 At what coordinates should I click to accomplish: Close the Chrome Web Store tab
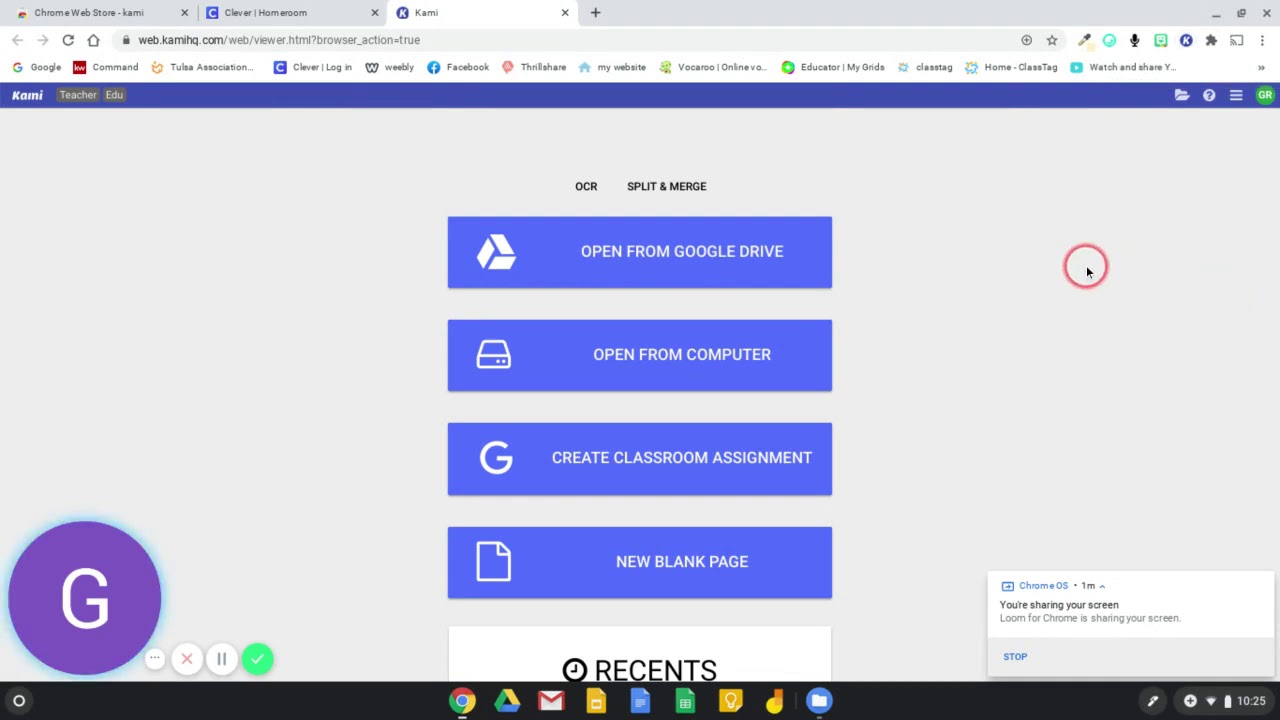[184, 13]
